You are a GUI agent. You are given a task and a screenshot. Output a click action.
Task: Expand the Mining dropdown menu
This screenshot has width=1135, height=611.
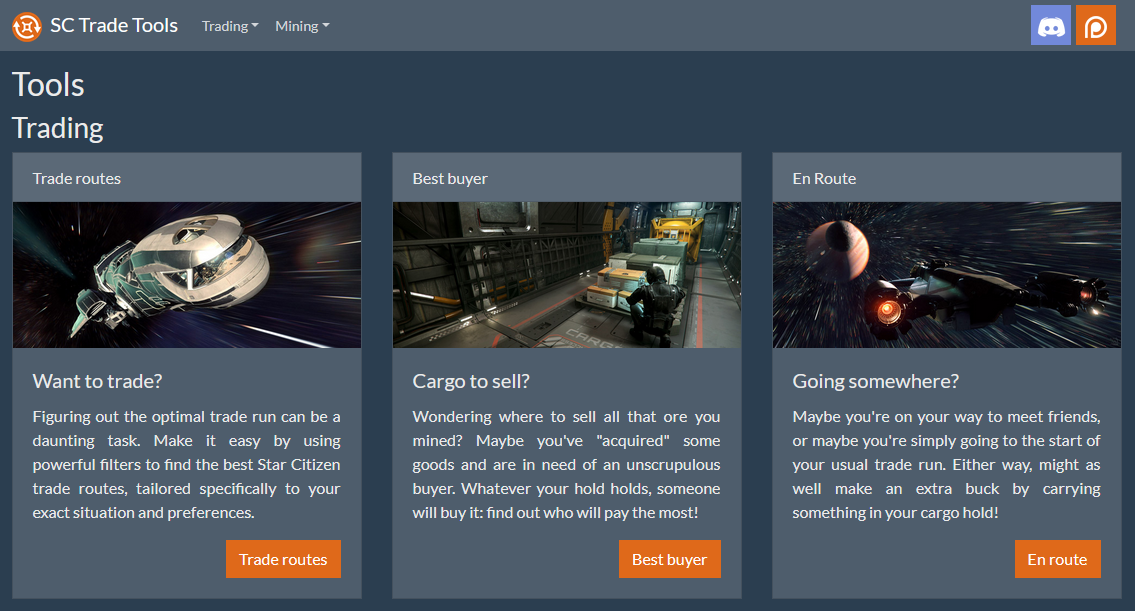(x=302, y=26)
